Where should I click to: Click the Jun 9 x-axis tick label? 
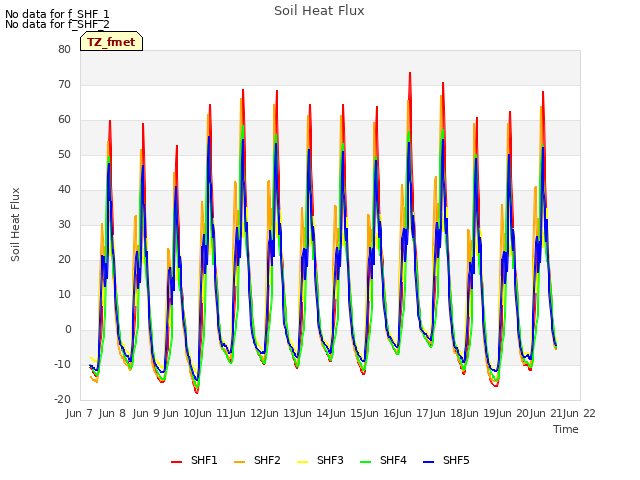point(146,413)
